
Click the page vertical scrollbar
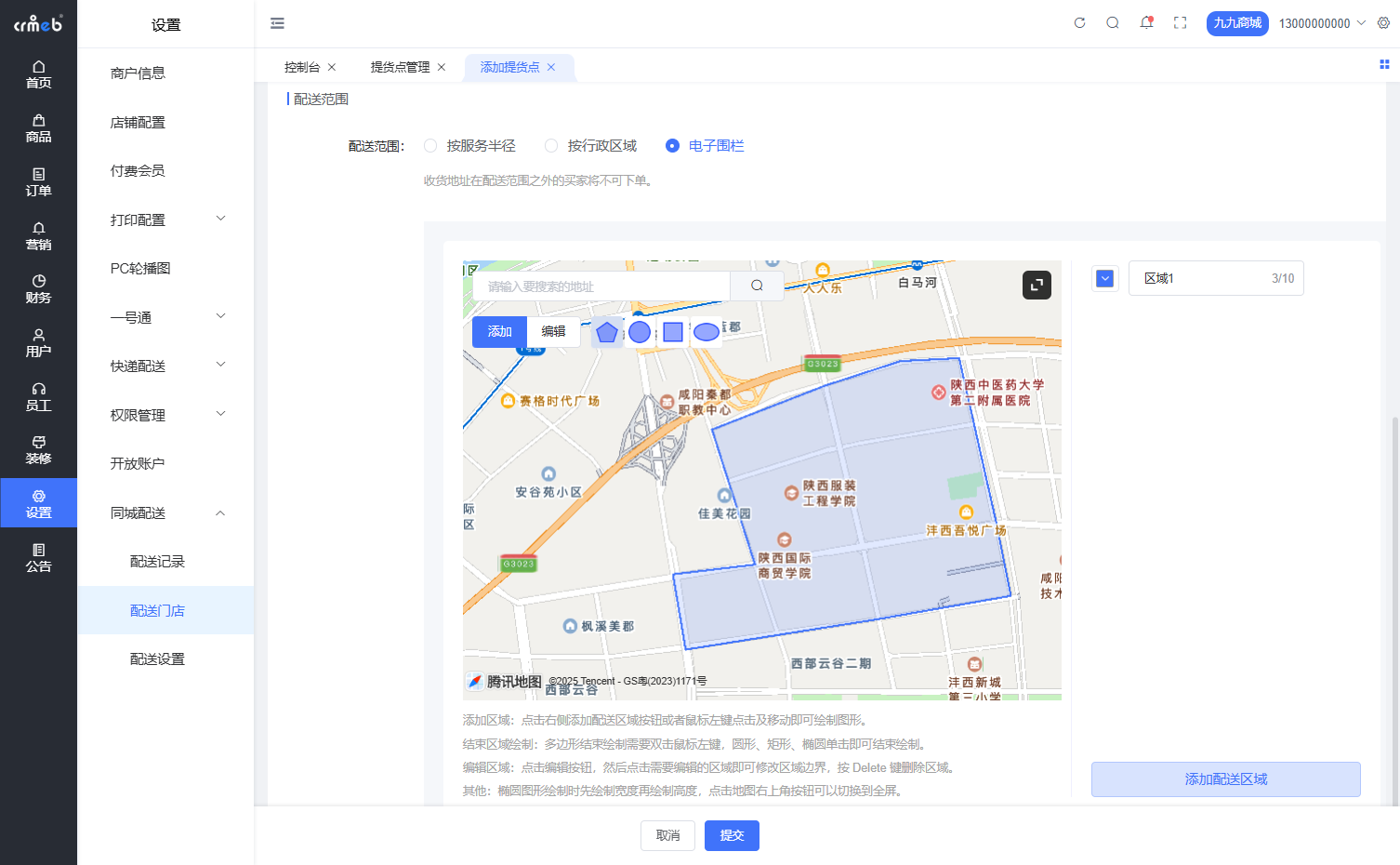pyautogui.click(x=1394, y=609)
